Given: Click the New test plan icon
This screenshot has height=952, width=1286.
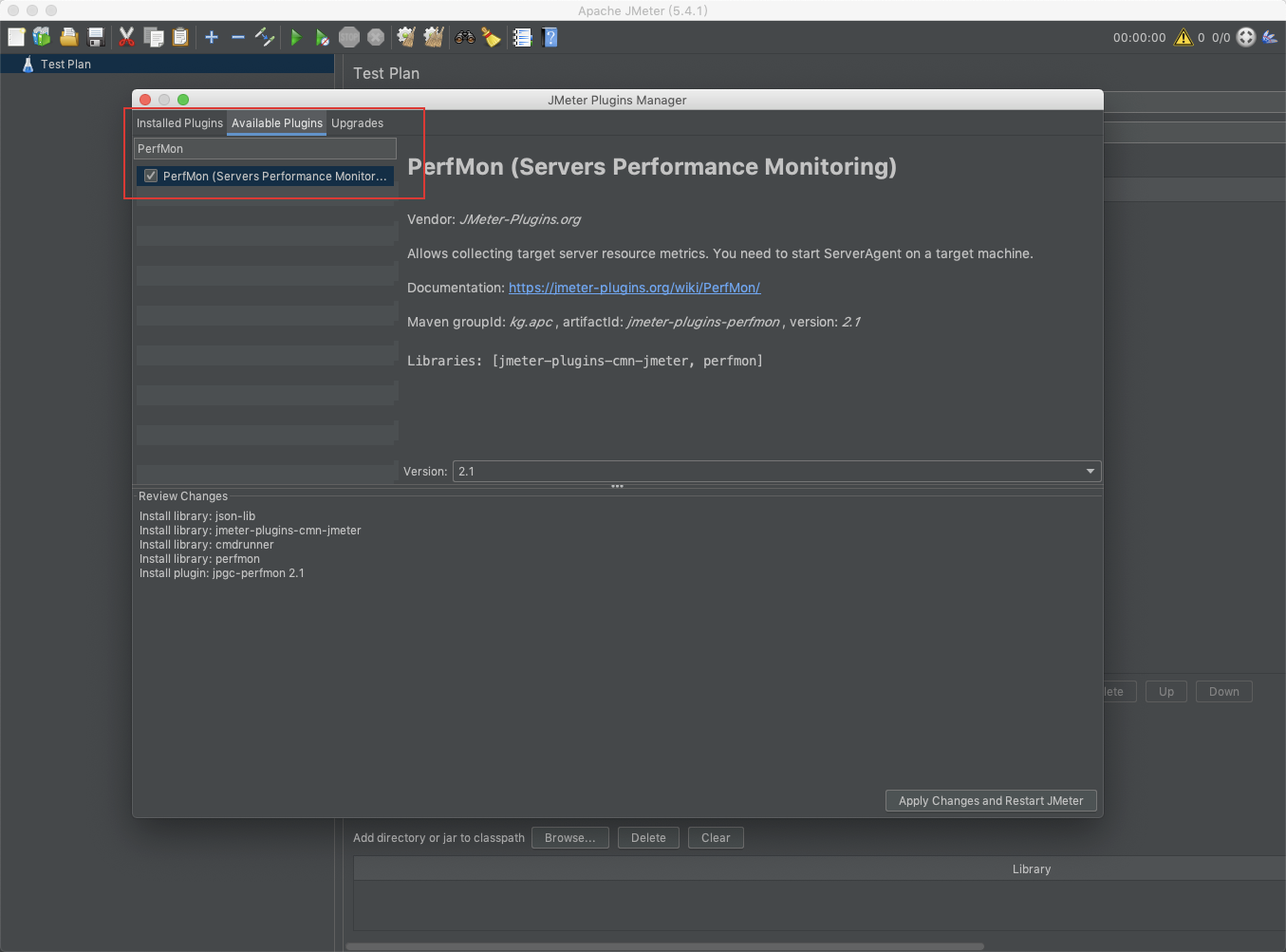Looking at the screenshot, I should (x=16, y=37).
